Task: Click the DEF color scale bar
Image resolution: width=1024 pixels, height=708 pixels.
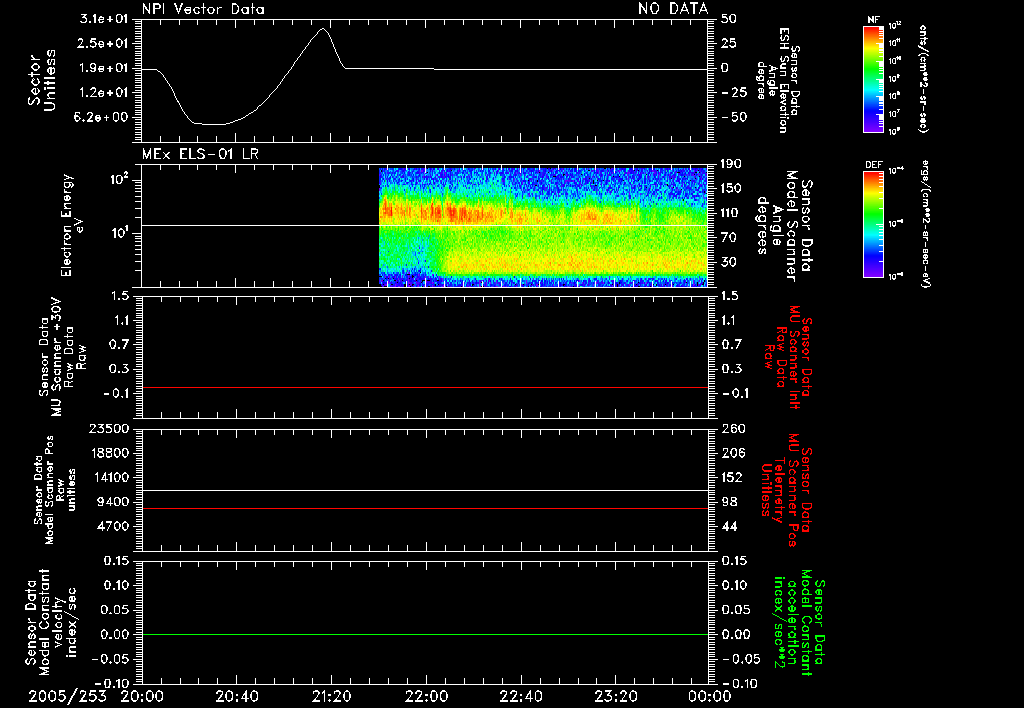Action: pyautogui.click(x=873, y=223)
